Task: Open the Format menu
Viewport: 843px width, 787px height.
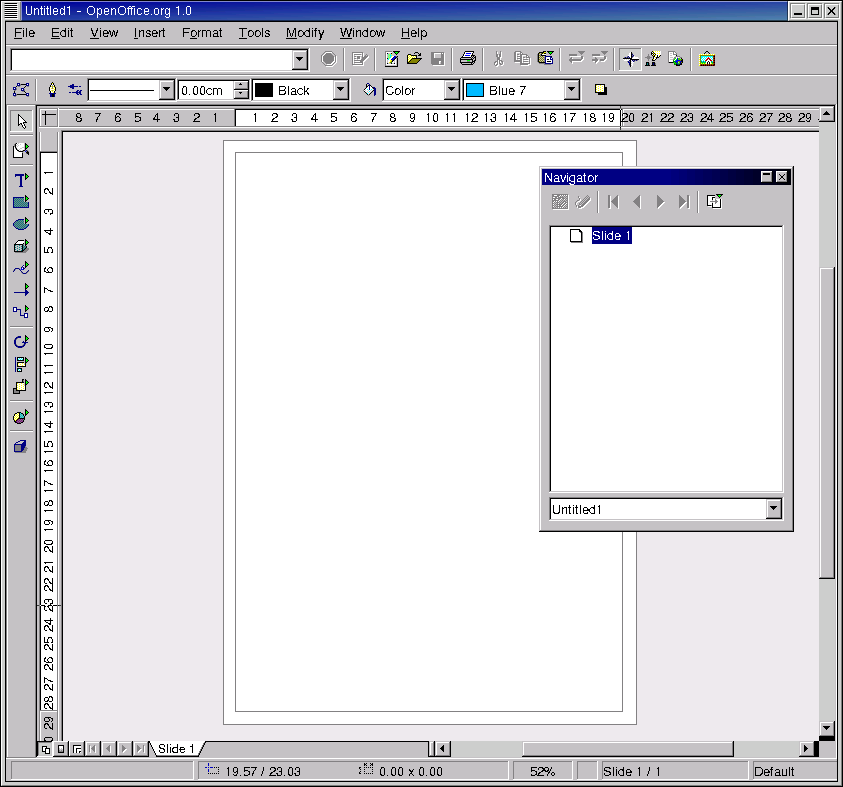Action: coord(202,33)
